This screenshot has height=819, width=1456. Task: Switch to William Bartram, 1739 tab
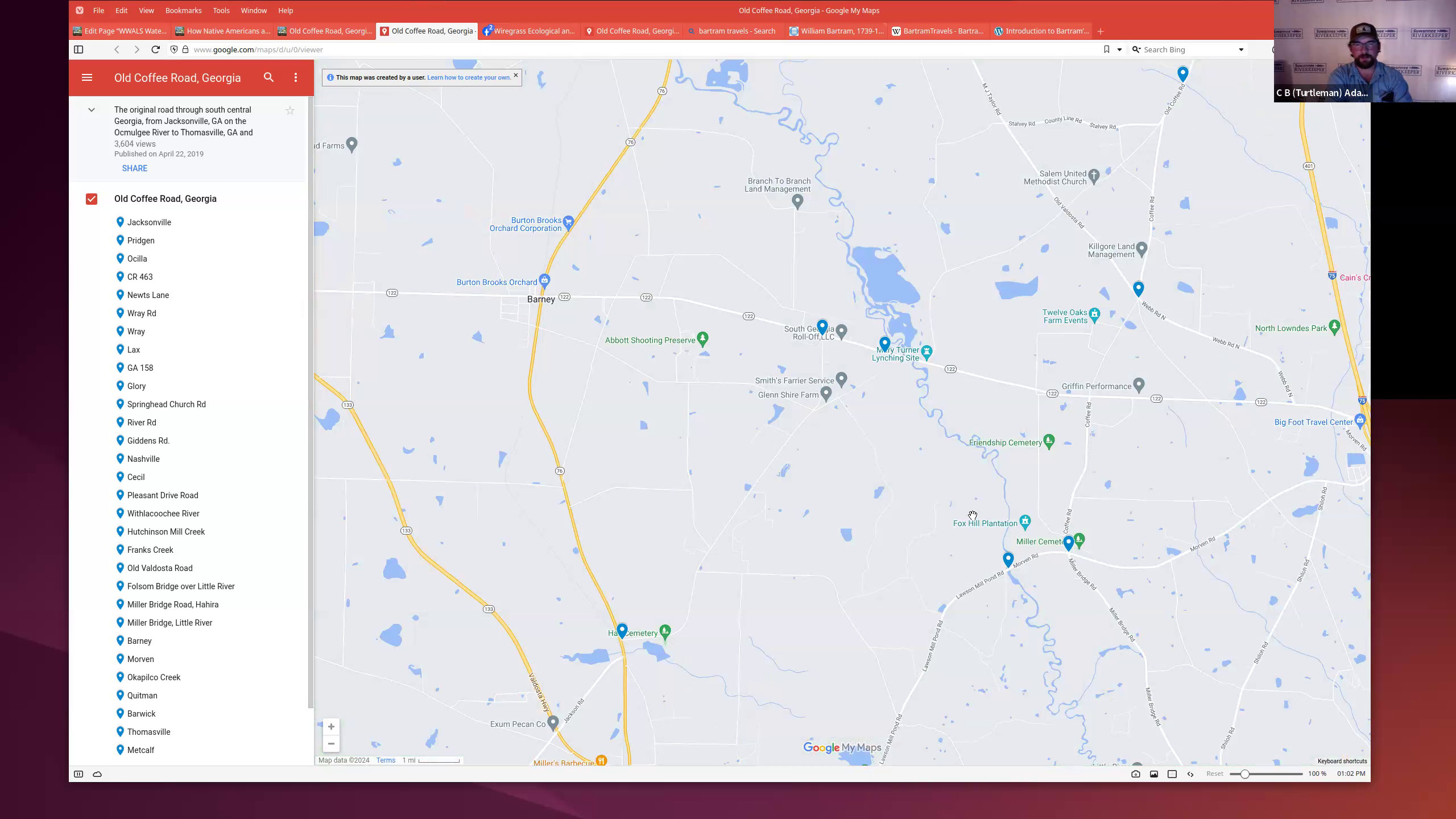(837, 31)
